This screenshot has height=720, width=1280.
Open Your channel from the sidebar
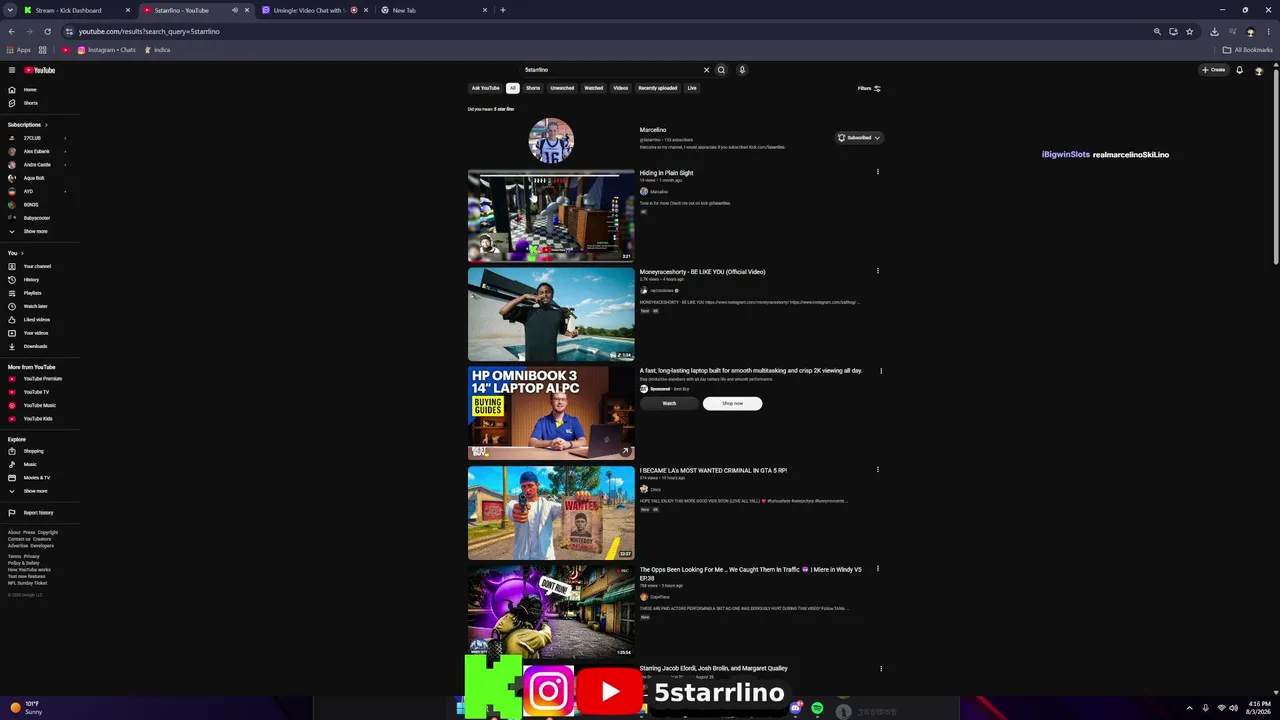pos(36,266)
